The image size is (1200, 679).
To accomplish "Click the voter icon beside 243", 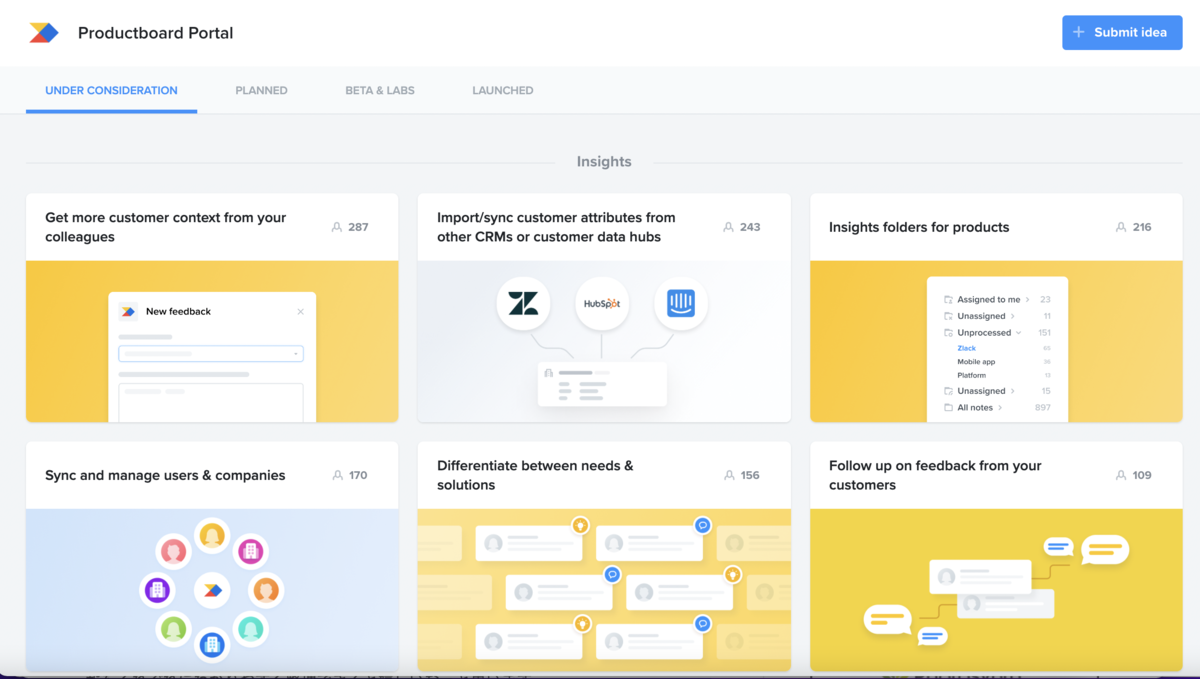I will [x=729, y=227].
